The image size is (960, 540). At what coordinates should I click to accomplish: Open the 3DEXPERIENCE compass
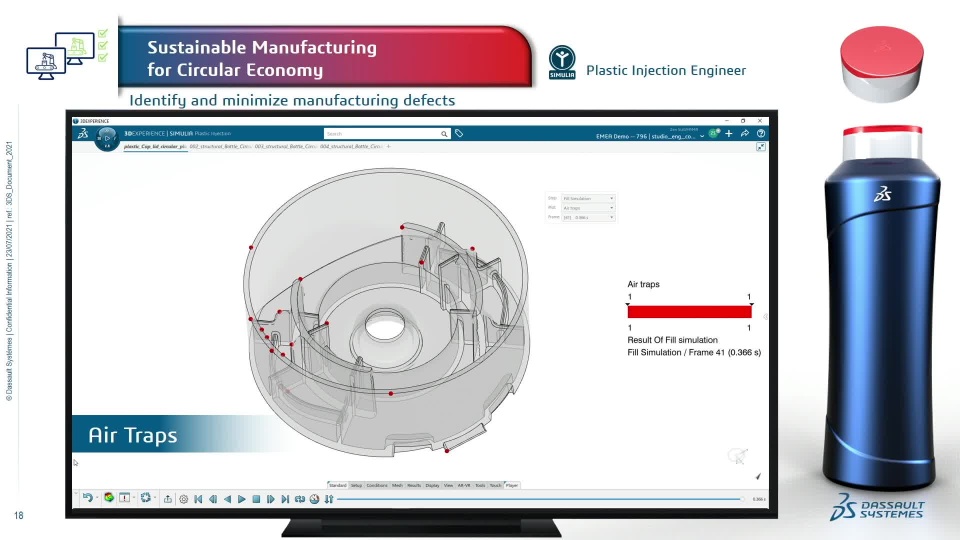point(107,138)
